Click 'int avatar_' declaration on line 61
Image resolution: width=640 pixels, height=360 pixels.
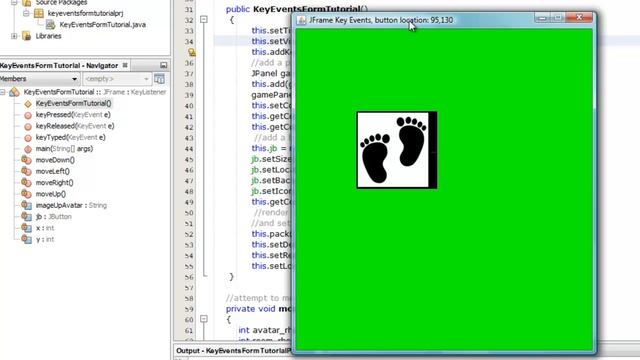coord(265,330)
